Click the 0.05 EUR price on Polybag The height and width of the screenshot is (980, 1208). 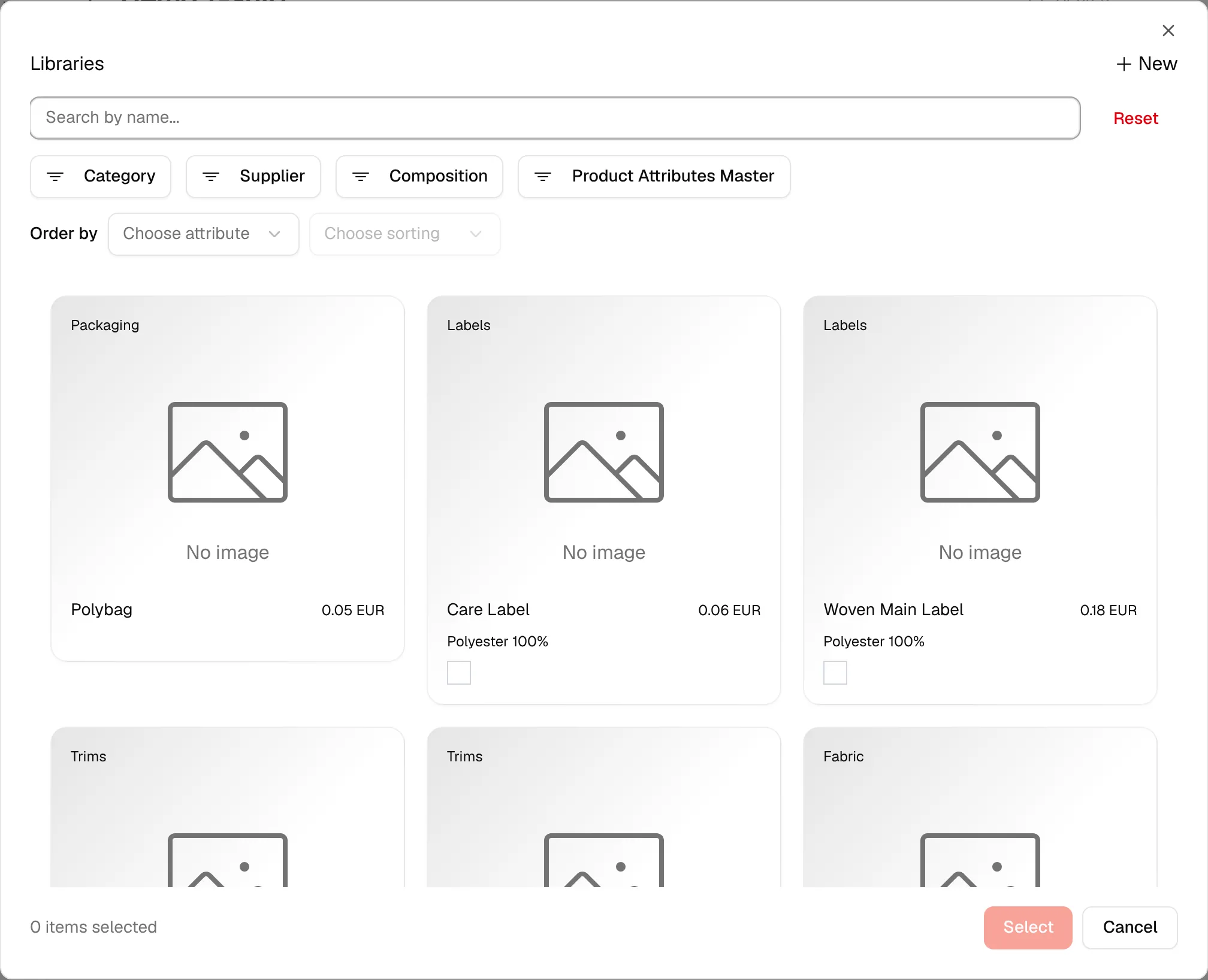click(x=353, y=610)
